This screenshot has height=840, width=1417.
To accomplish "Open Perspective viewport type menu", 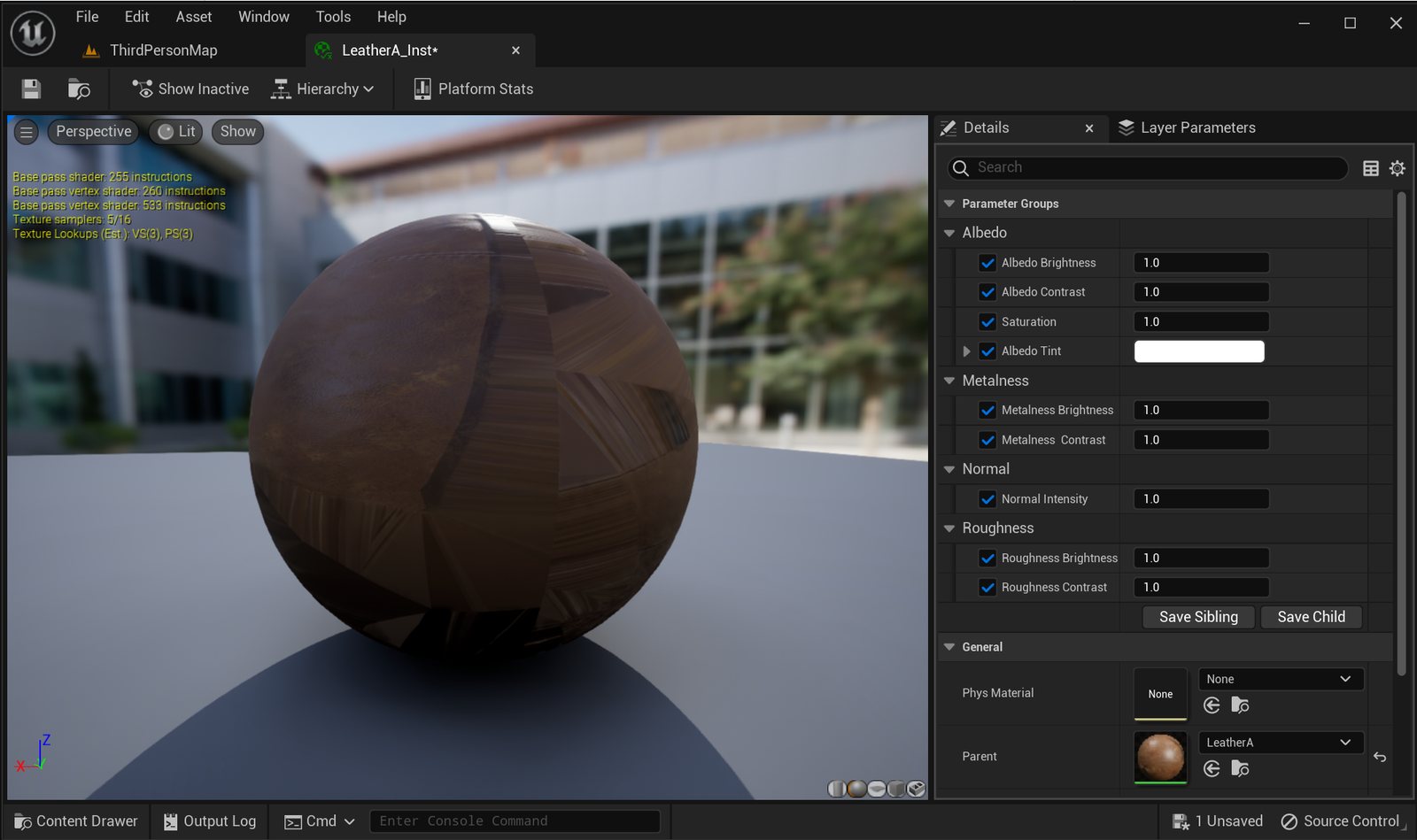I will pos(93,132).
